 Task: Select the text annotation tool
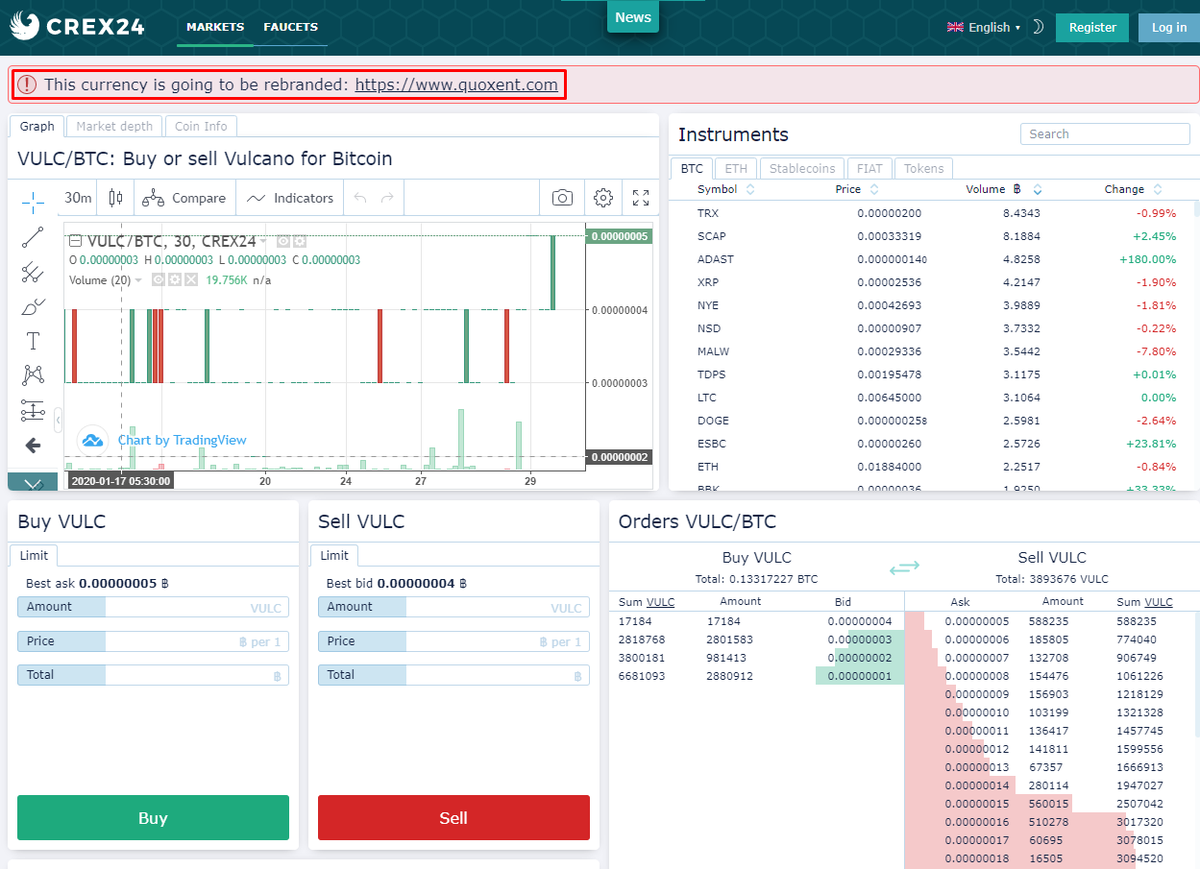[33, 341]
